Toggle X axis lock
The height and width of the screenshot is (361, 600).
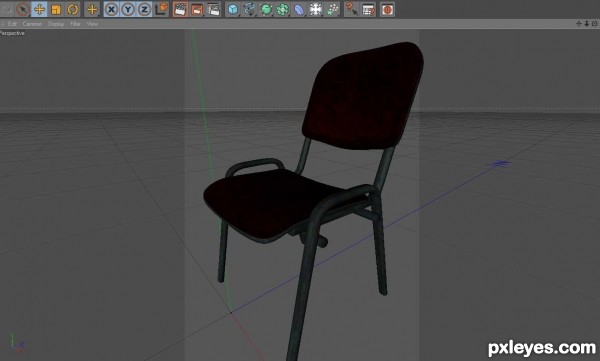111,9
